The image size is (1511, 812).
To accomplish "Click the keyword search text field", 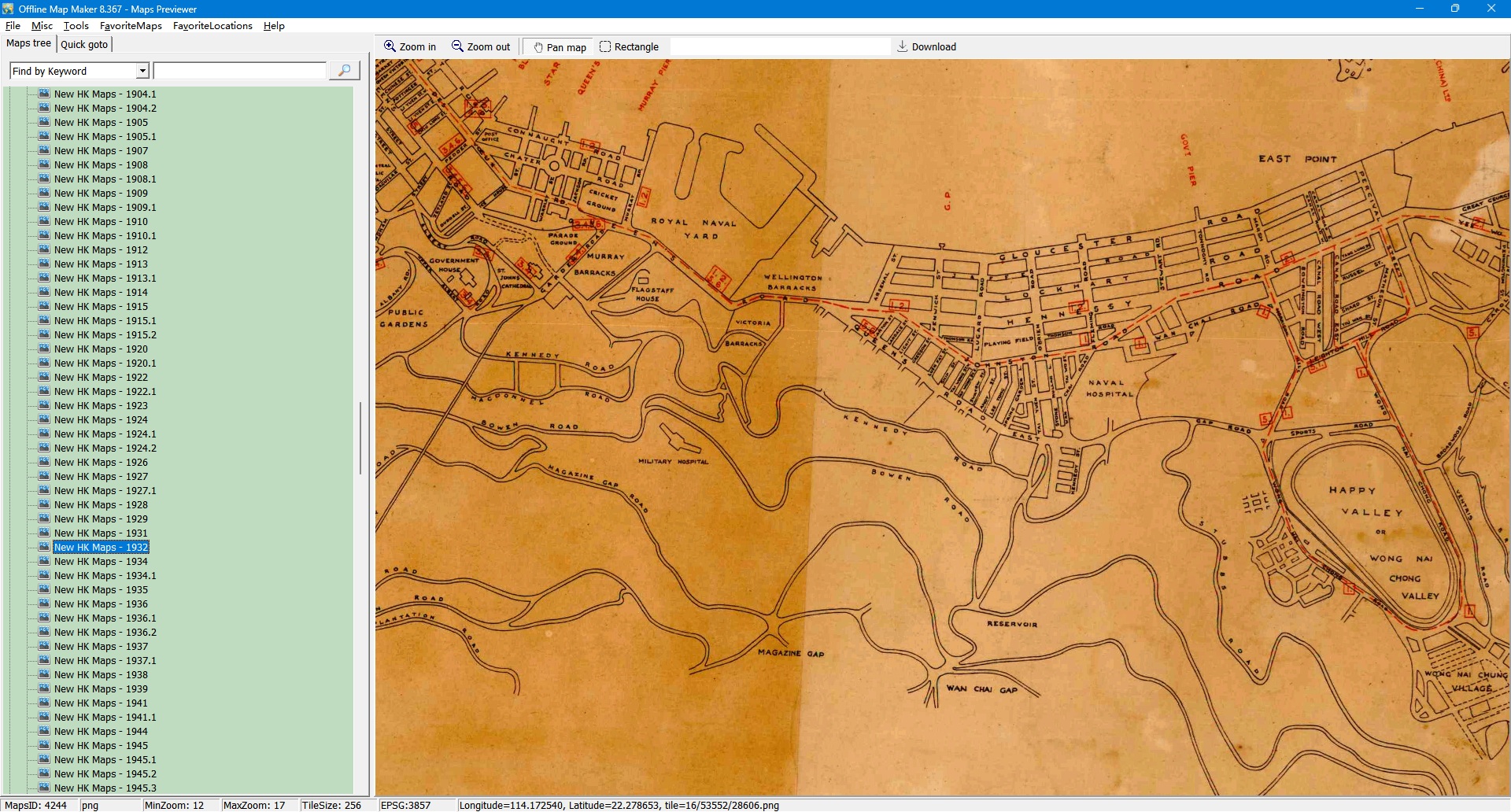I will click(239, 71).
